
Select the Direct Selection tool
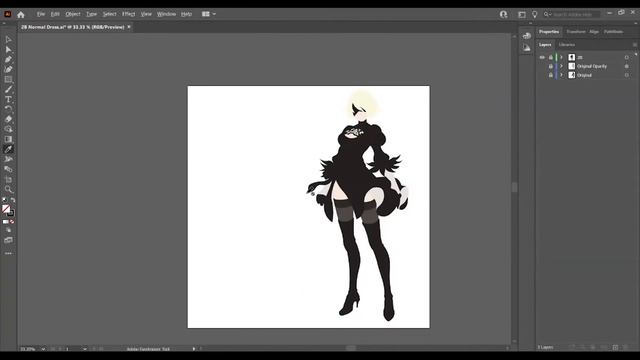[8, 49]
